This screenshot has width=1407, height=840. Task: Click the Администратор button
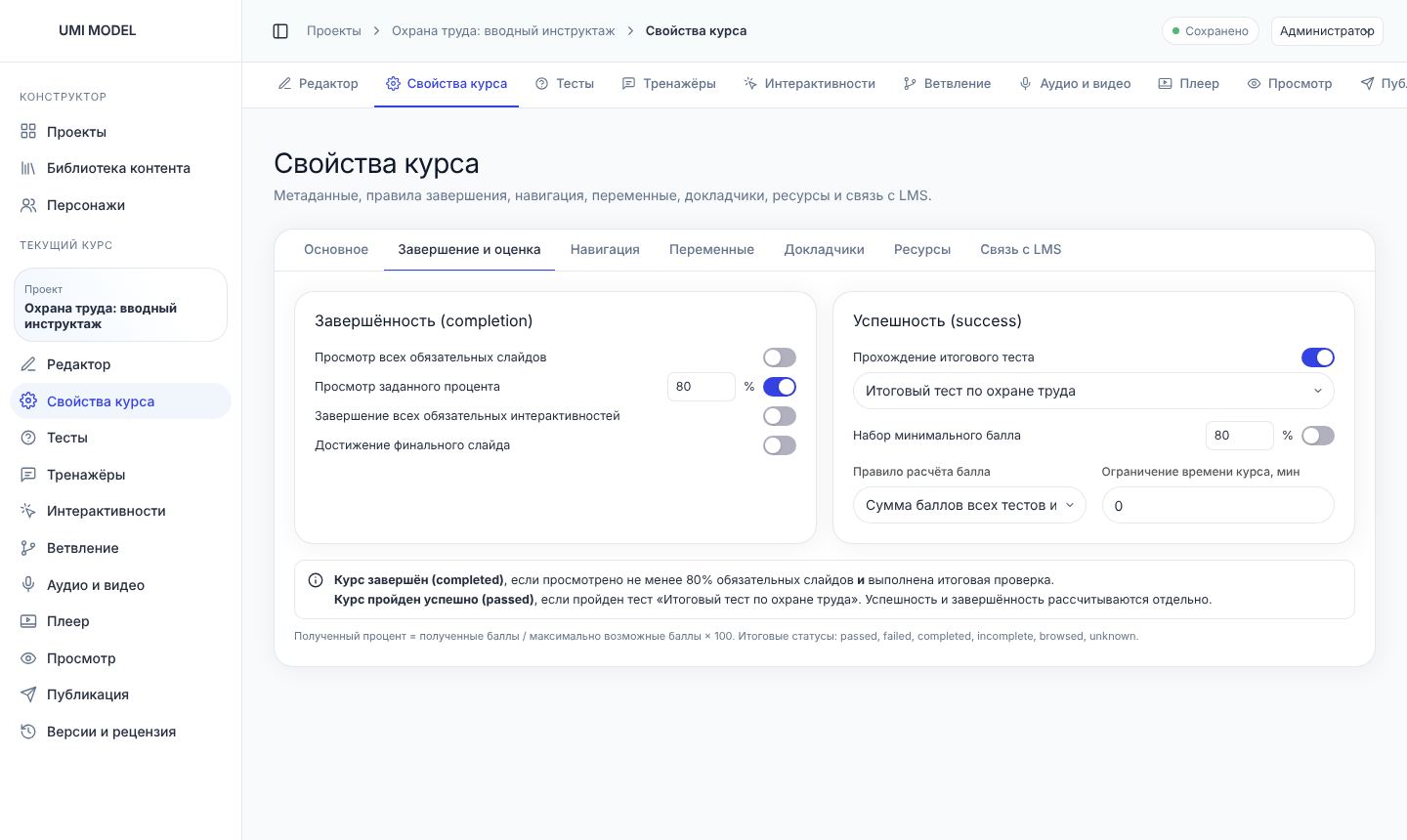1327,31
